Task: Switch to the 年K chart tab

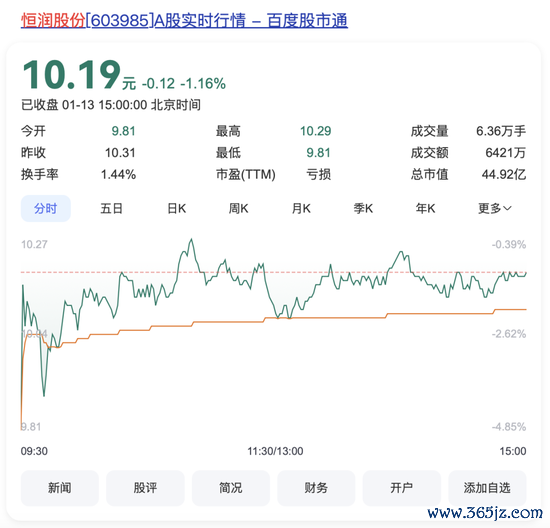Action: 425,208
